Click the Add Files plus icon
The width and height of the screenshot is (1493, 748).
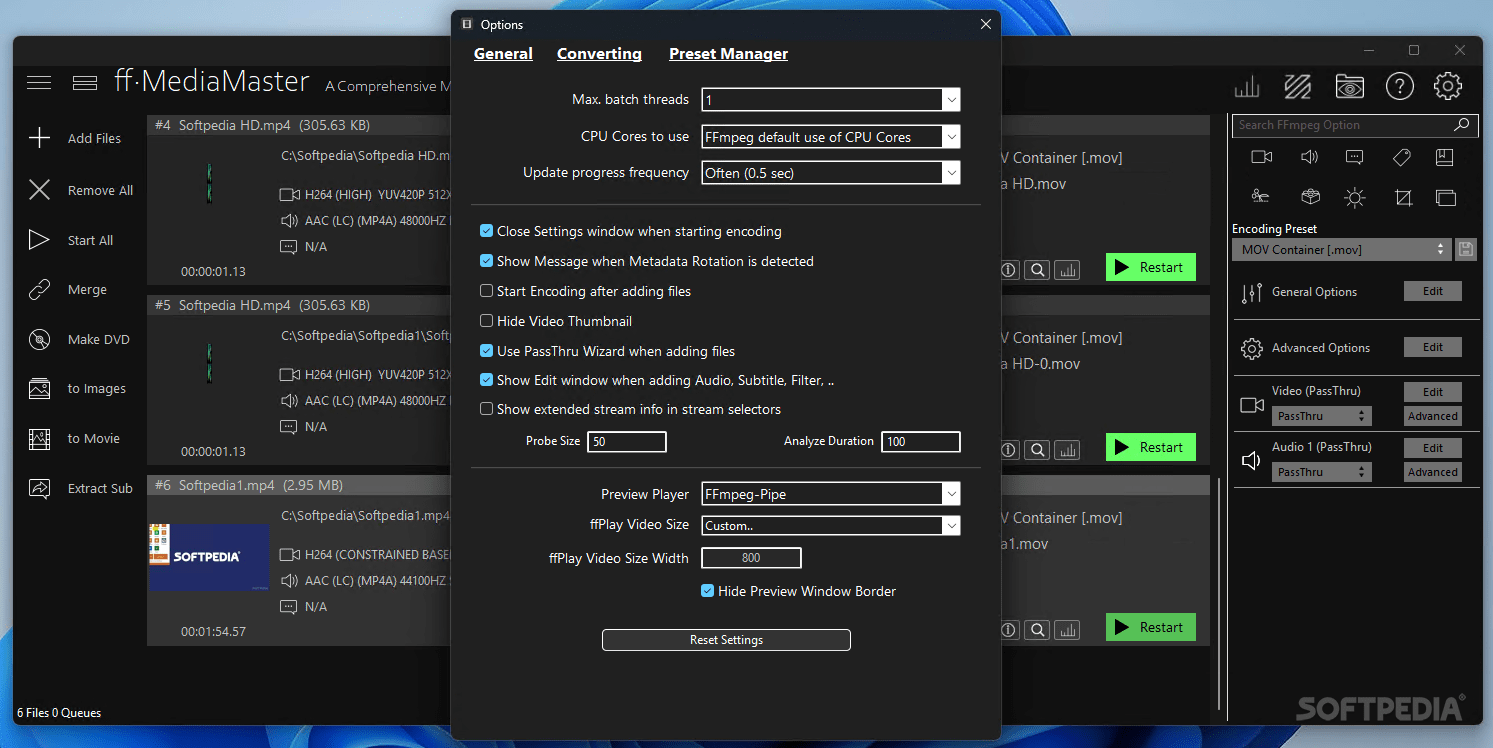39,138
